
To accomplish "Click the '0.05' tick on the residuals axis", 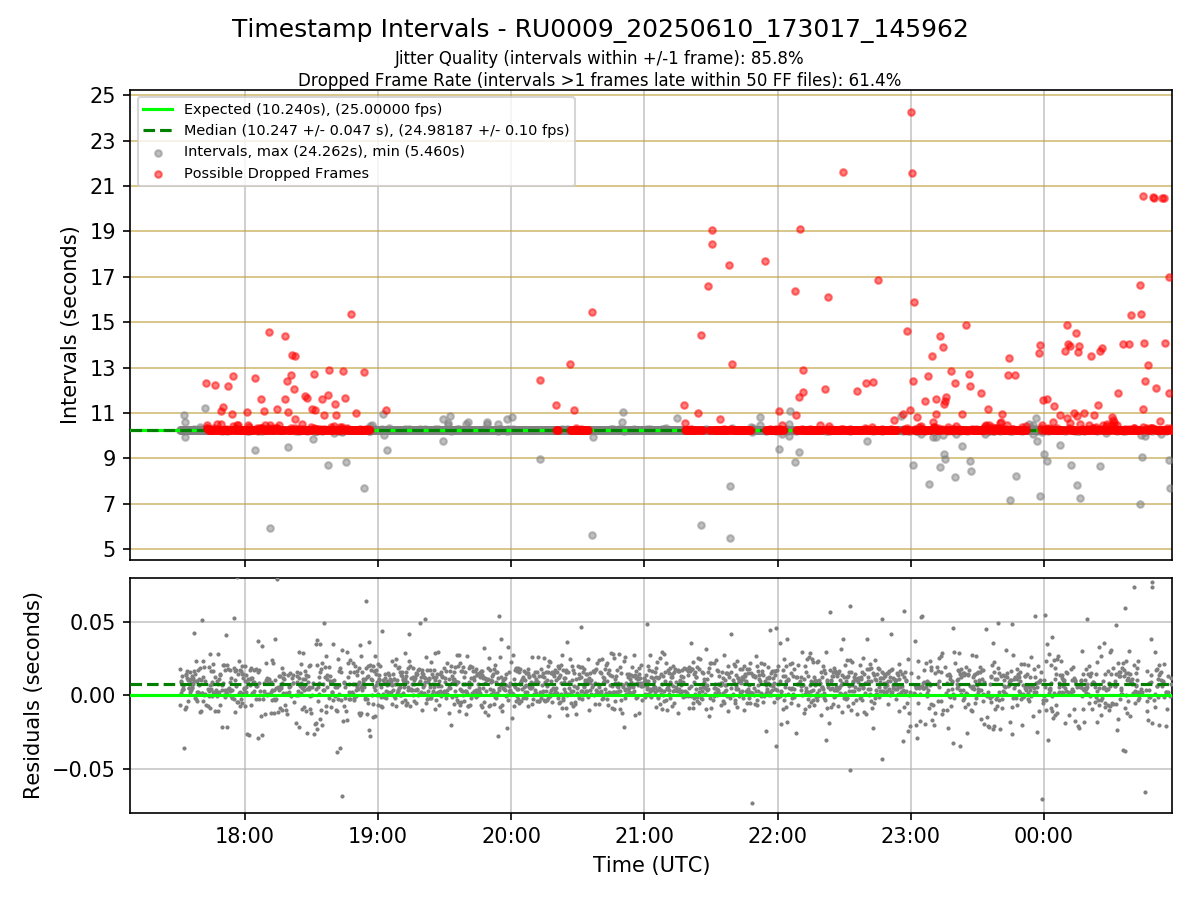I will 94,622.
